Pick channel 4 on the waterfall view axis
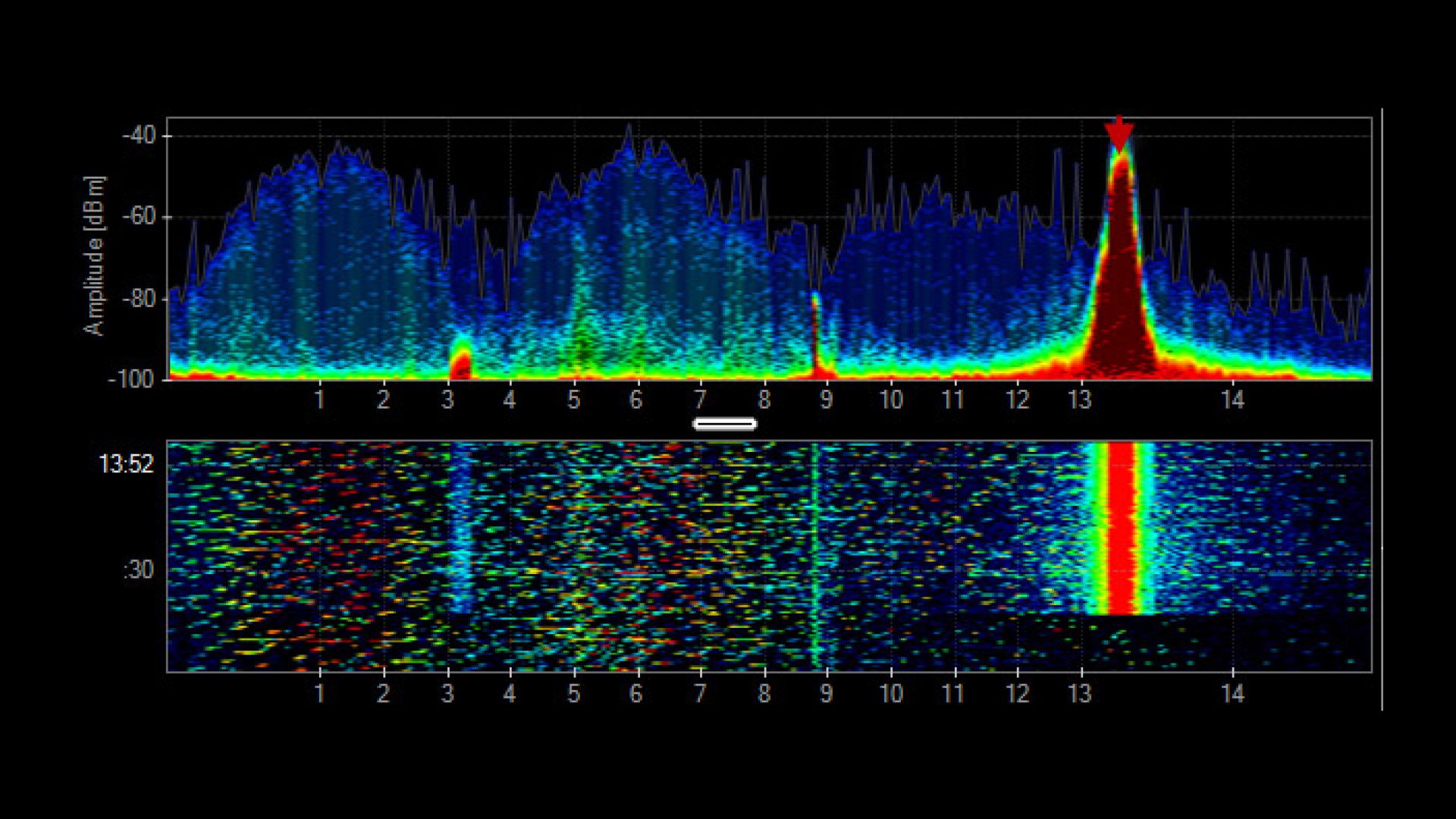 (x=510, y=692)
